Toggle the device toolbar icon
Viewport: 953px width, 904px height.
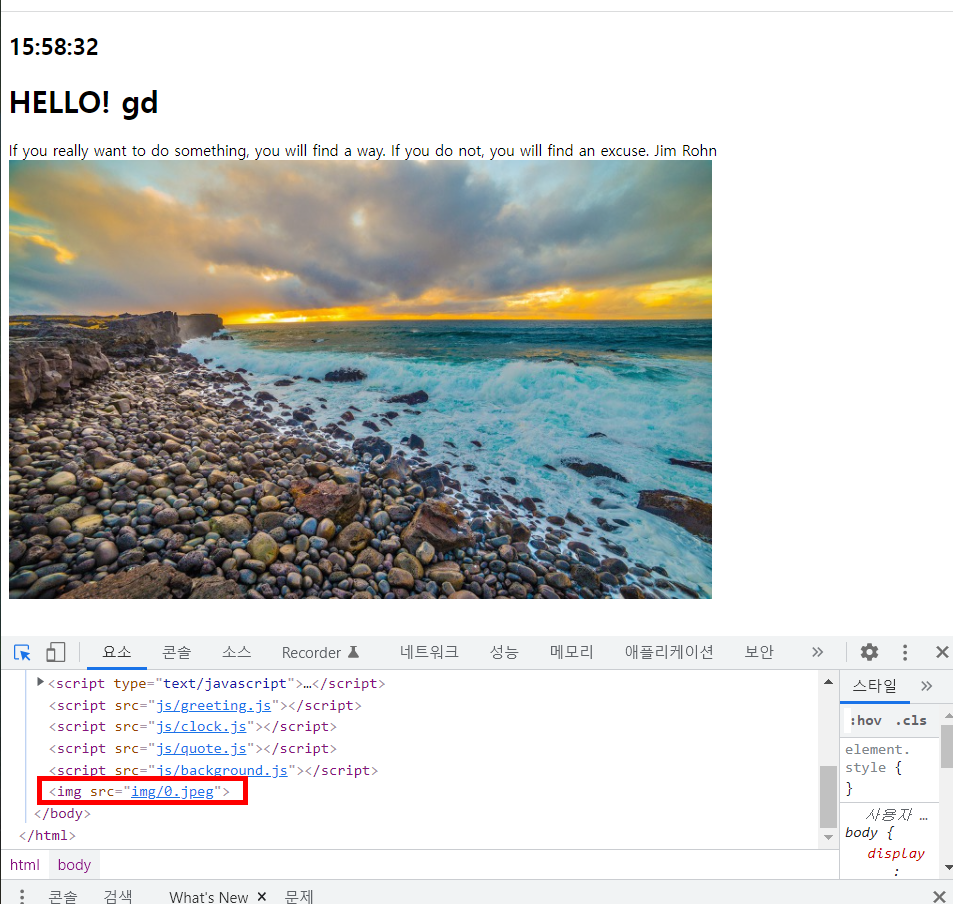(x=56, y=652)
